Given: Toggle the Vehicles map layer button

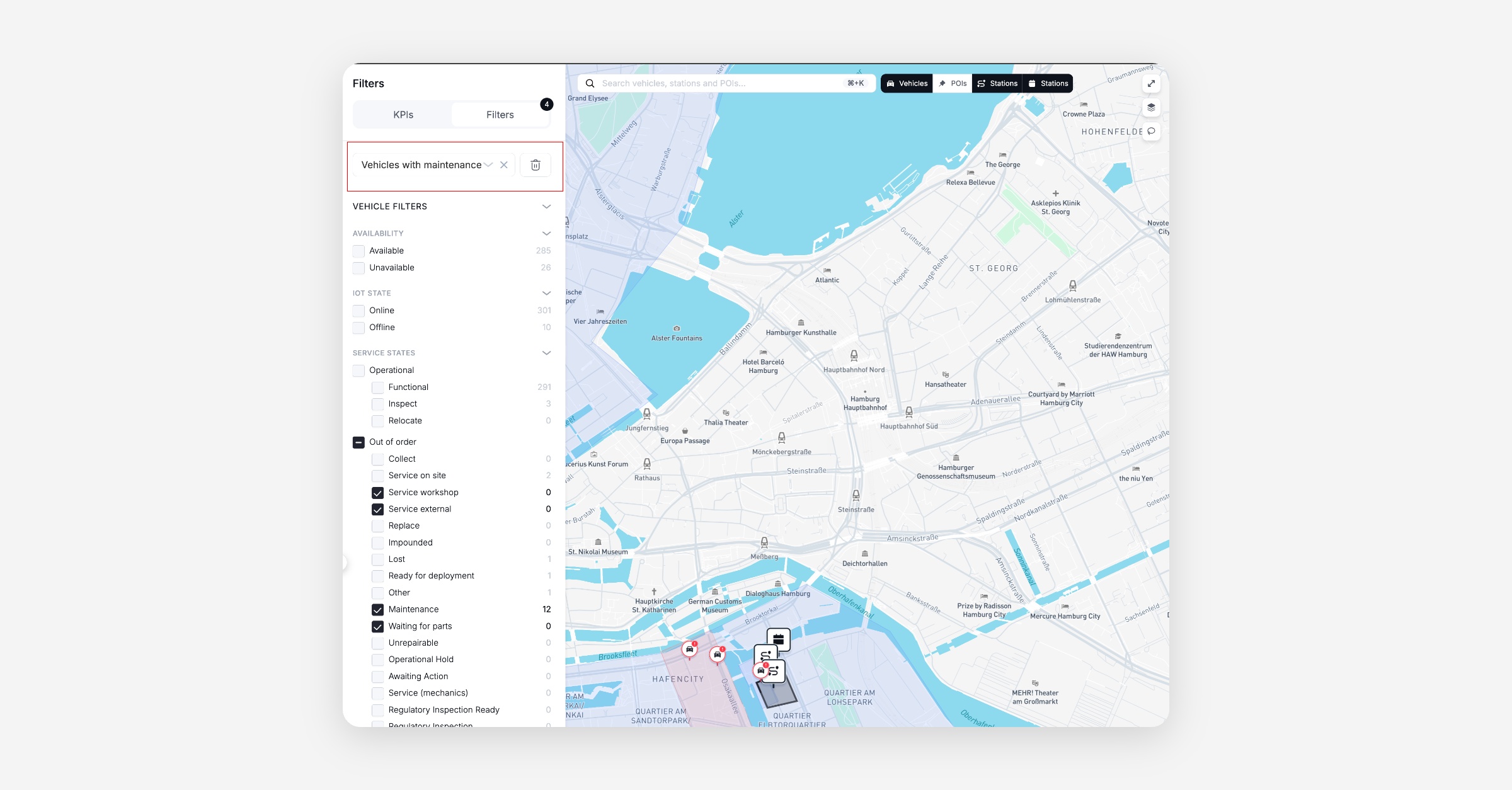Looking at the screenshot, I should [x=907, y=83].
